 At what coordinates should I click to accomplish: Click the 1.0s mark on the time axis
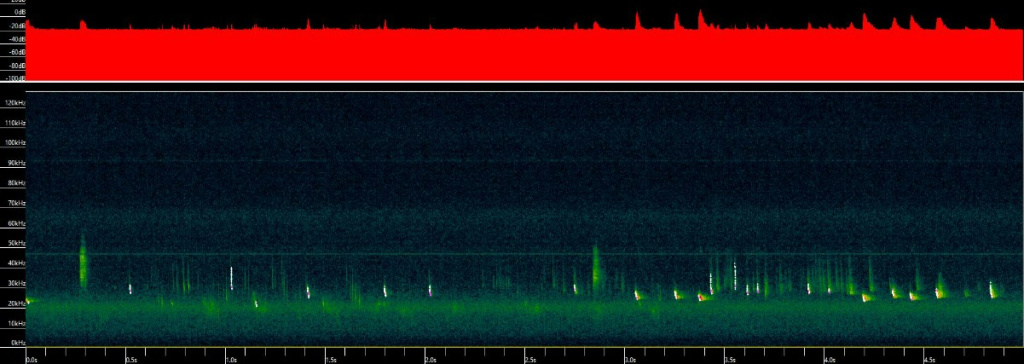point(231,359)
